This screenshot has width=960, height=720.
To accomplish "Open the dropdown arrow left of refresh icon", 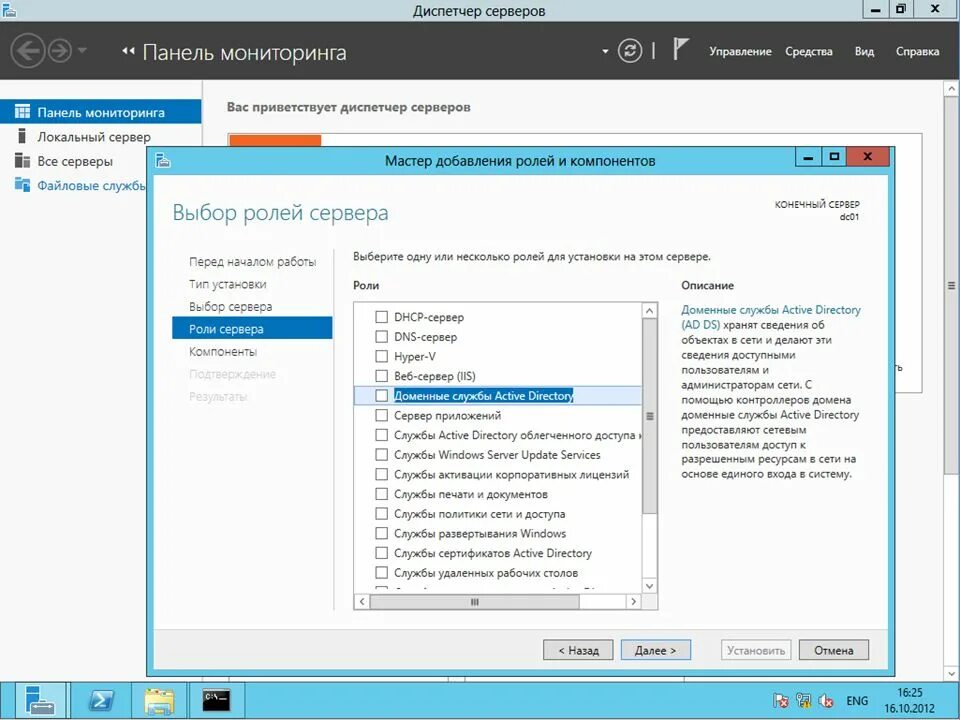I will click(x=605, y=51).
